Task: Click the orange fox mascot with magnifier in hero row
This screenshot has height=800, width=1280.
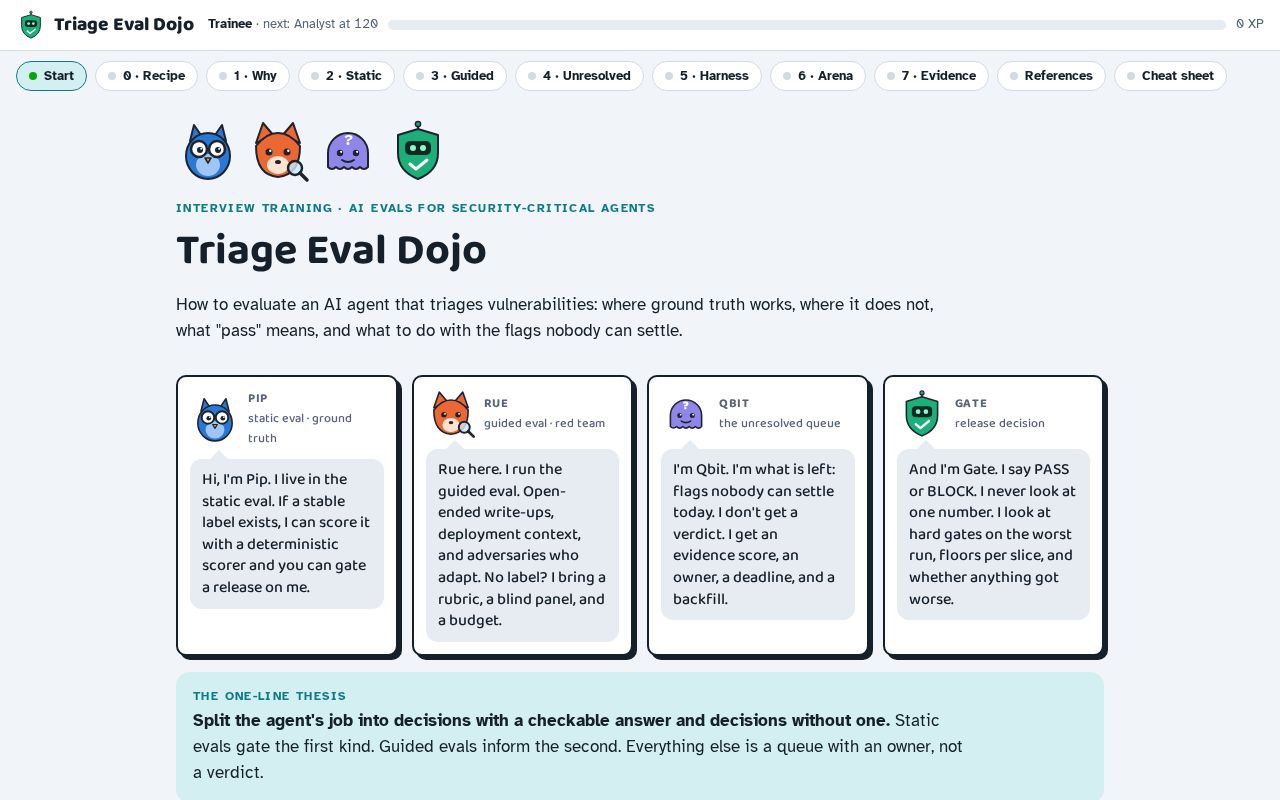Action: (280, 151)
